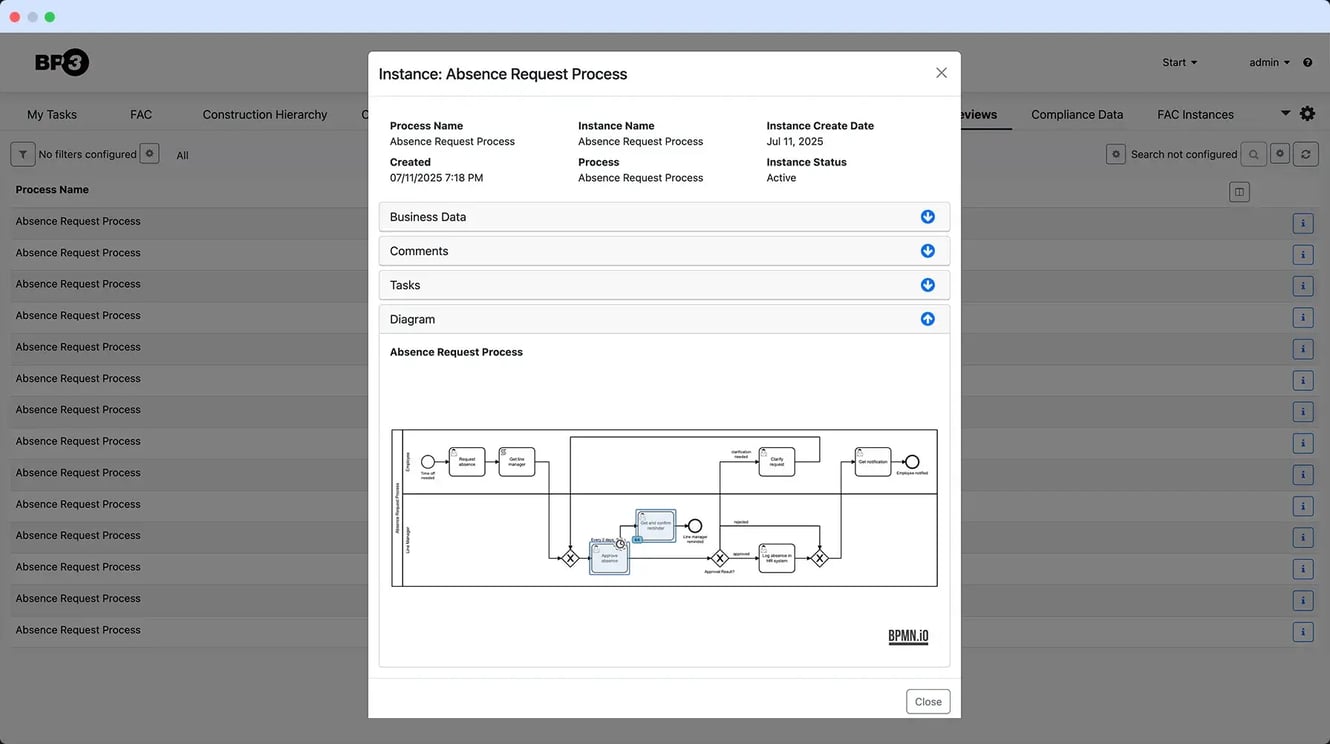Image resolution: width=1330 pixels, height=744 pixels.
Task: Select the highlighted Approve absence task
Action: point(609,558)
